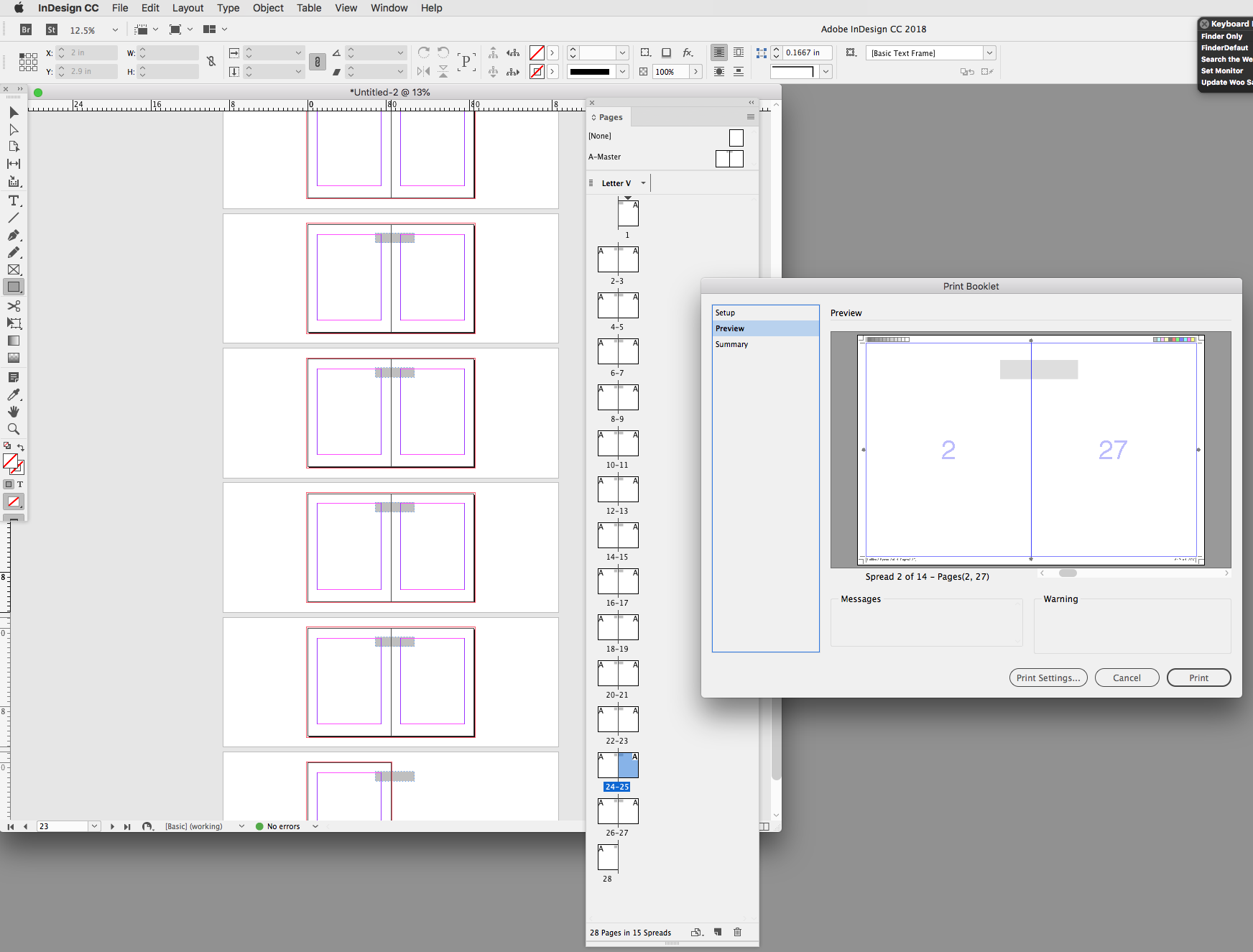This screenshot has height=952, width=1253.
Task: Toggle jump object text wrap
Action: pyautogui.click(x=739, y=71)
